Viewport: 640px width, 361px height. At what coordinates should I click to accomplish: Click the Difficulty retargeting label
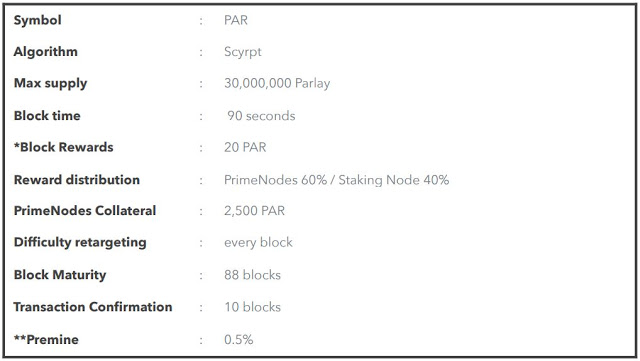point(80,243)
